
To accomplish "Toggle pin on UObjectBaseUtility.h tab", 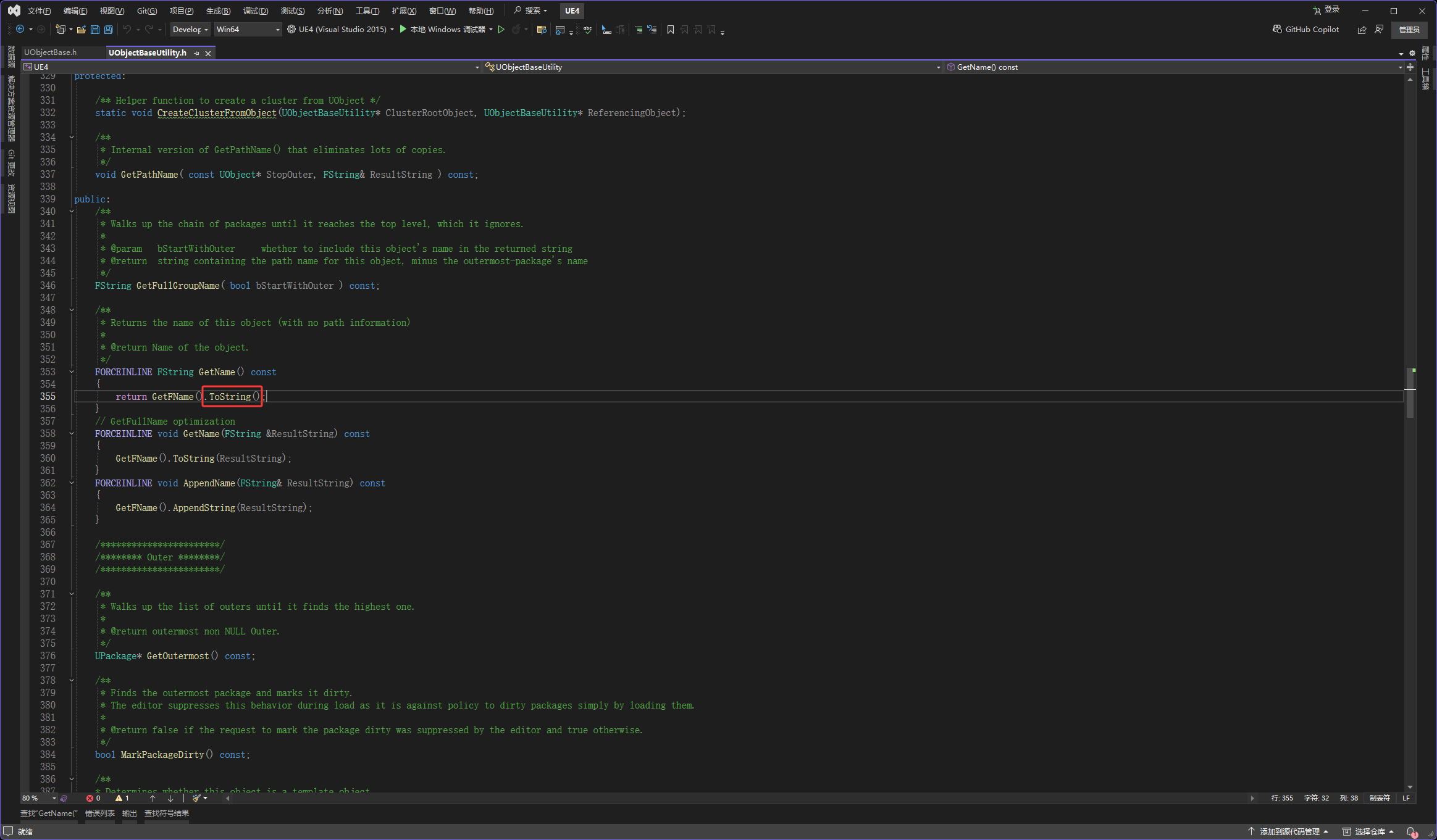I will 196,53.
